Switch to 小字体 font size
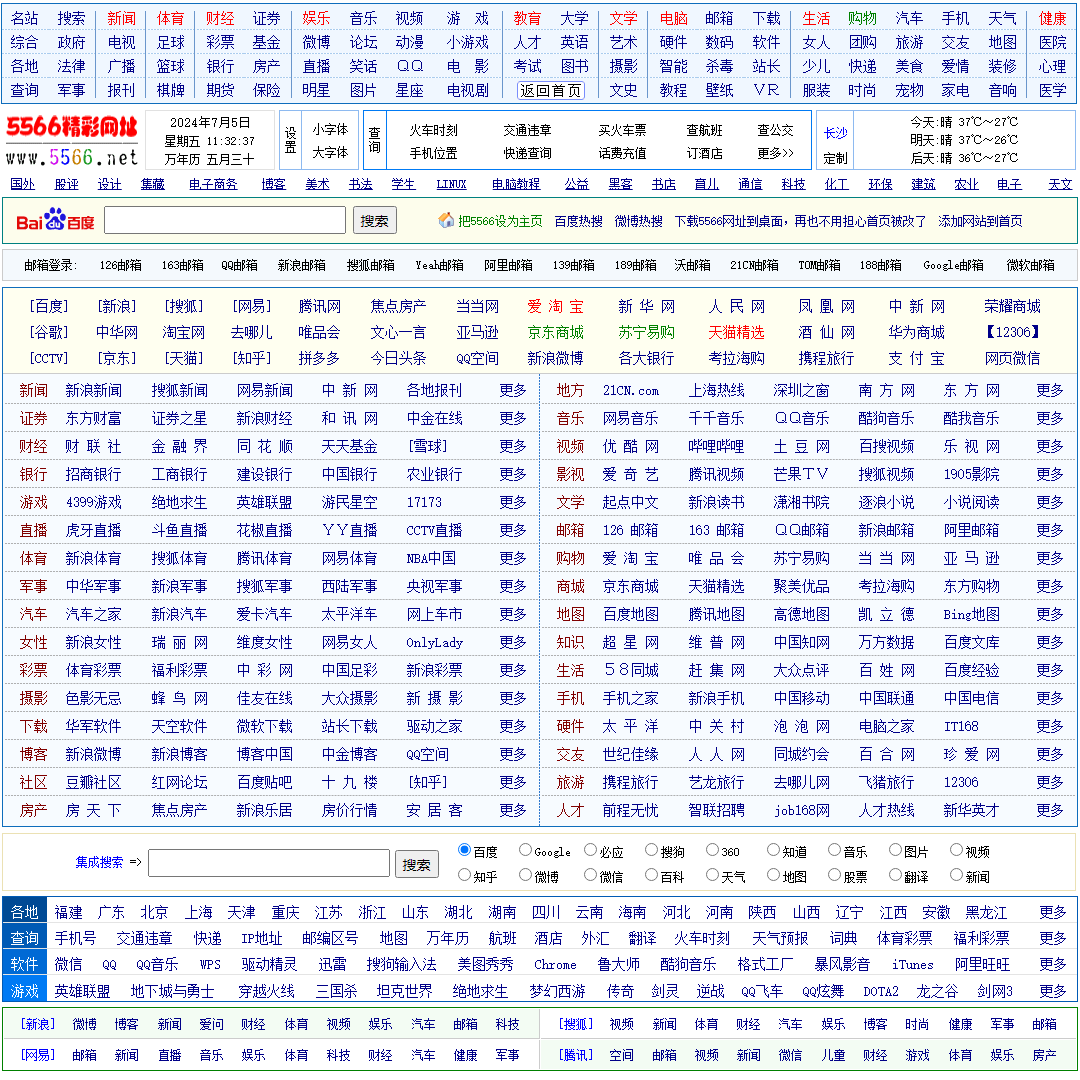 pos(330,129)
